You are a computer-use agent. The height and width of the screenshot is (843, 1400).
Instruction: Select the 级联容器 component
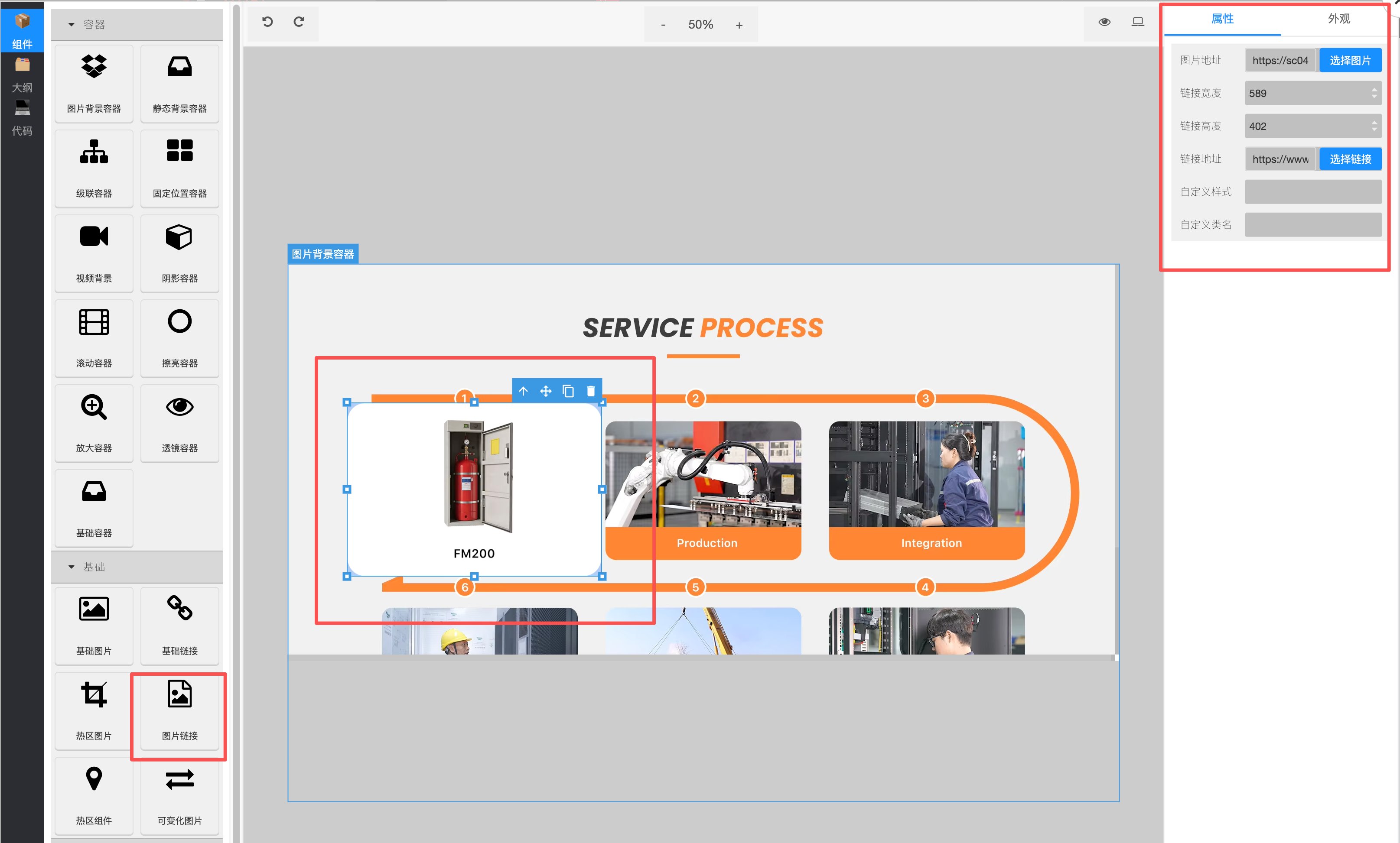[94, 169]
